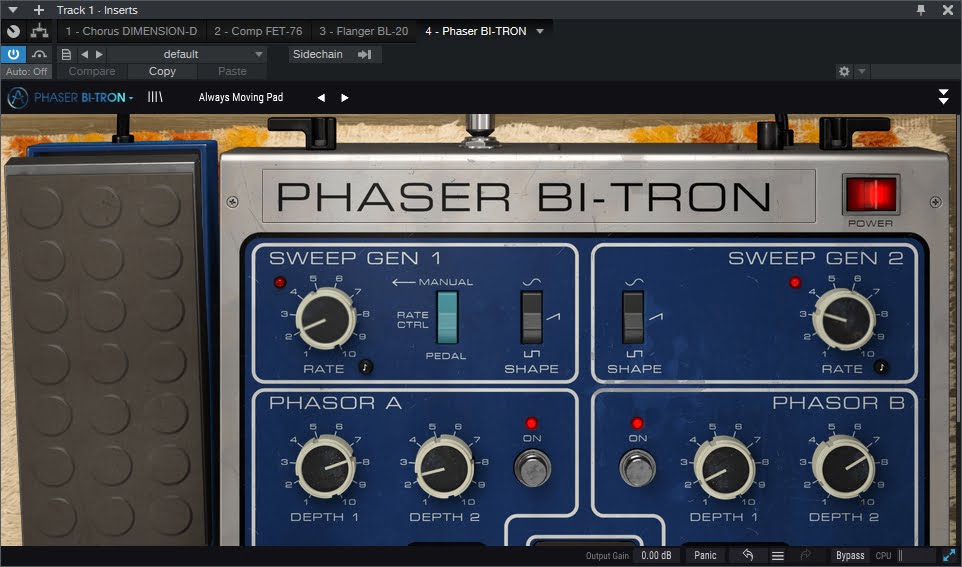Expand the advanced panel double-arrow
The width and height of the screenshot is (962, 567).
tap(944, 96)
